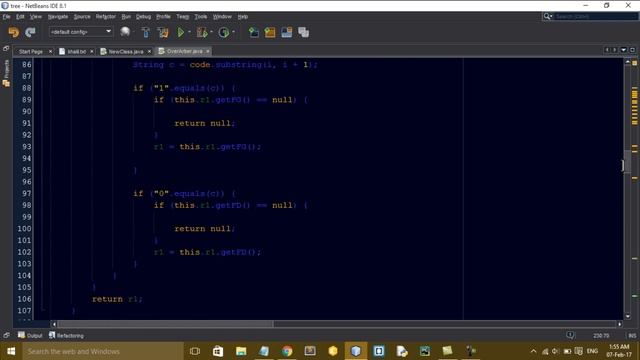Image resolution: width=640 pixels, height=360 pixels.
Task: Click 'return r1;' on line 106
Action: 117,299
